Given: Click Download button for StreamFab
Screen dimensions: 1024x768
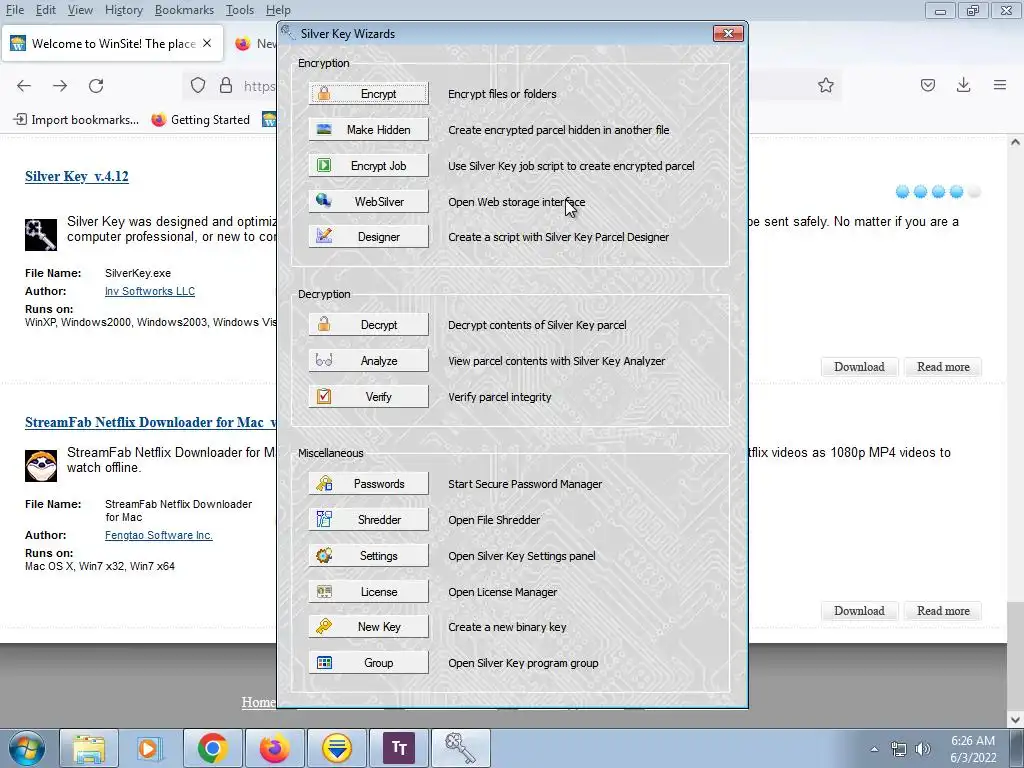Looking at the screenshot, I should pos(859,611).
